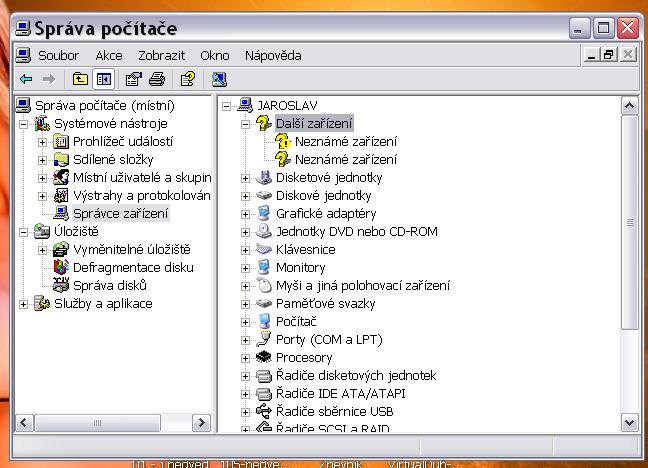648x468 pixels.
Task: Minimize the inner MDI child window
Action: click(592, 55)
